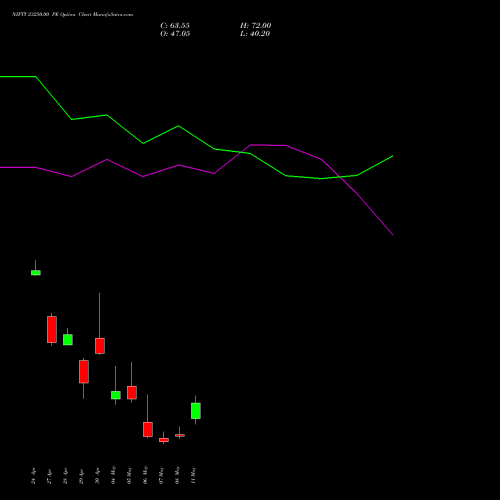Click the red candlestick for 30 Apr
The image size is (500, 500).
(x=100, y=346)
